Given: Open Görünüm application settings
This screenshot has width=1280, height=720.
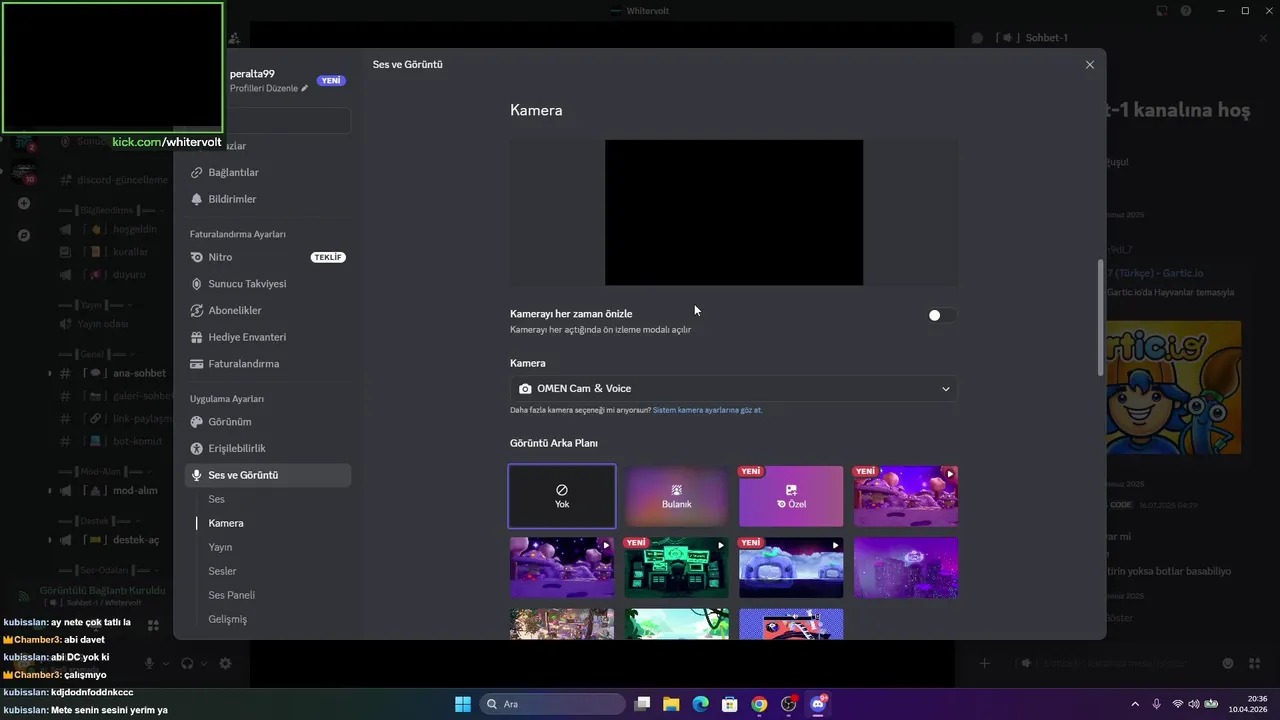Looking at the screenshot, I should (267, 422).
